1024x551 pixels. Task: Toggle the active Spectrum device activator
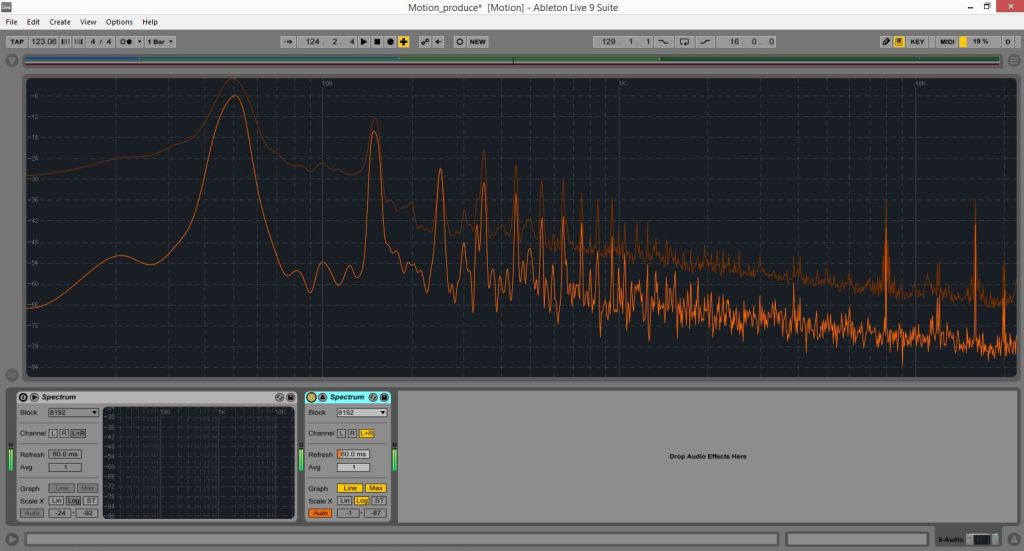click(311, 397)
